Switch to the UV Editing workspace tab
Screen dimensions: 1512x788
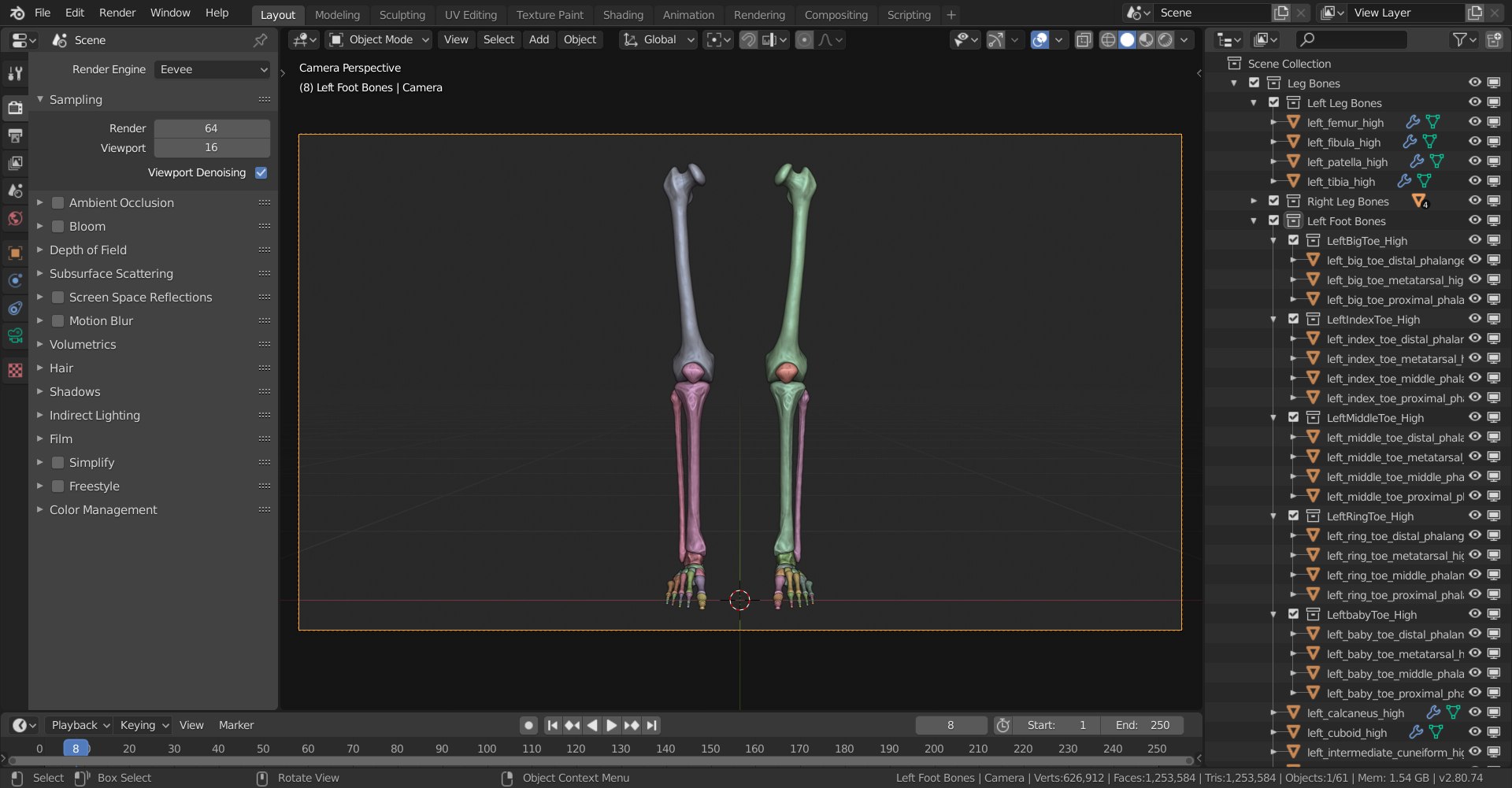pos(470,14)
